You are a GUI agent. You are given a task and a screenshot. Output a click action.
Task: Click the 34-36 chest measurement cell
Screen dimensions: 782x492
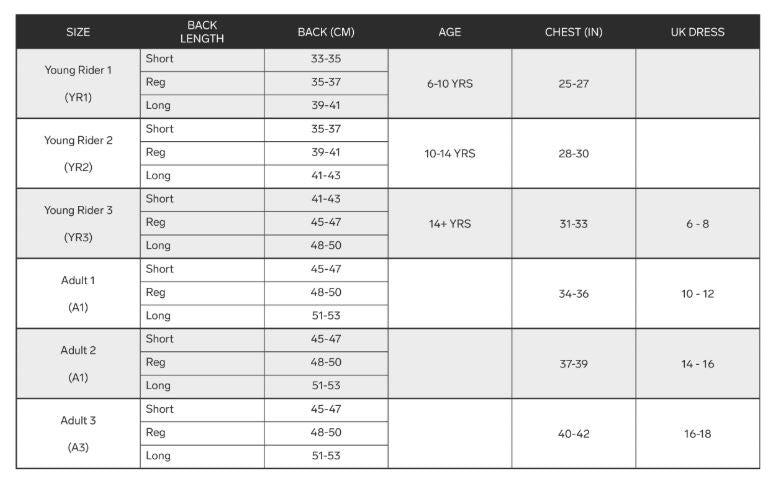pos(573,294)
